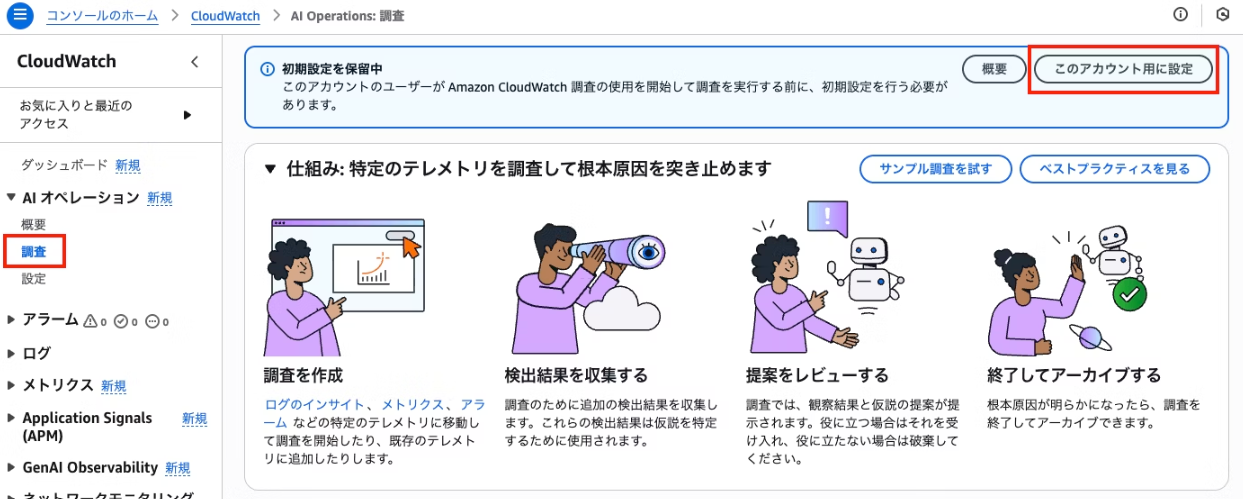The width and height of the screenshot is (1243, 499).
Task: Expand the GenAI Observability section
Action: coord(11,467)
